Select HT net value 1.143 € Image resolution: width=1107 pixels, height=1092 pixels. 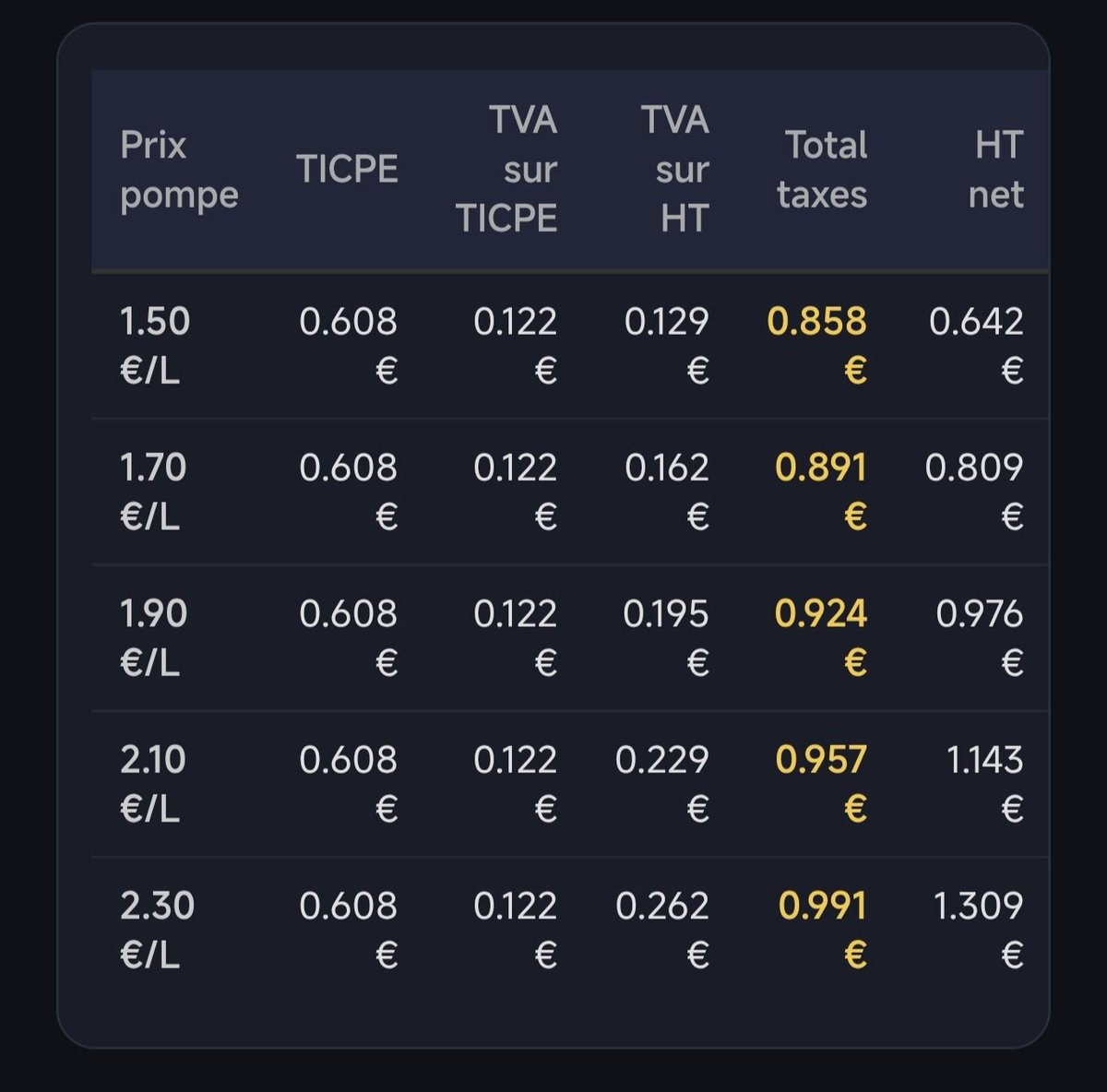985,784
